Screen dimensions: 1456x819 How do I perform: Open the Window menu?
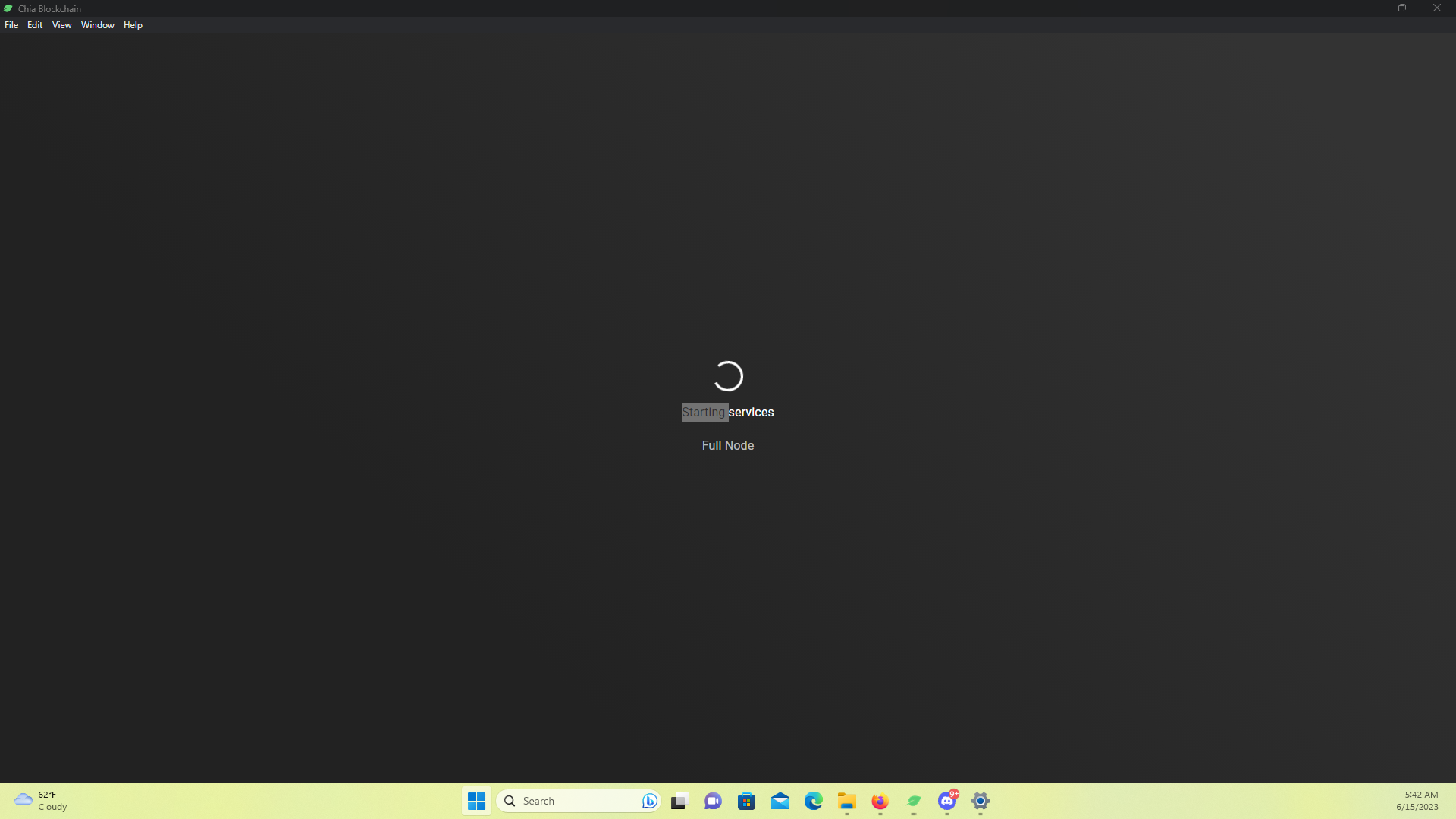coord(97,24)
